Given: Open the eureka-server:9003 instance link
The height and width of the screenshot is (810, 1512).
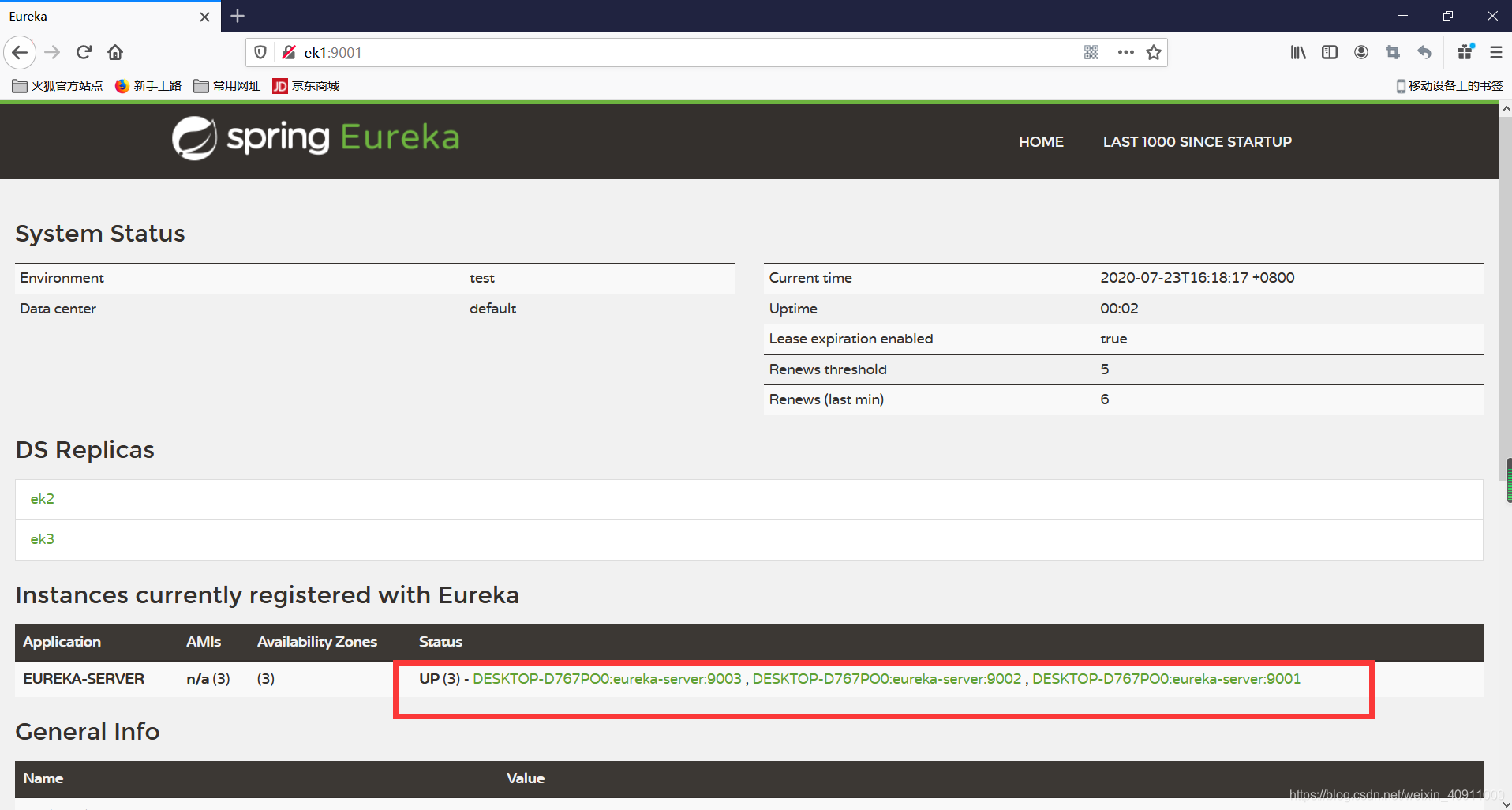Looking at the screenshot, I should click(607, 679).
